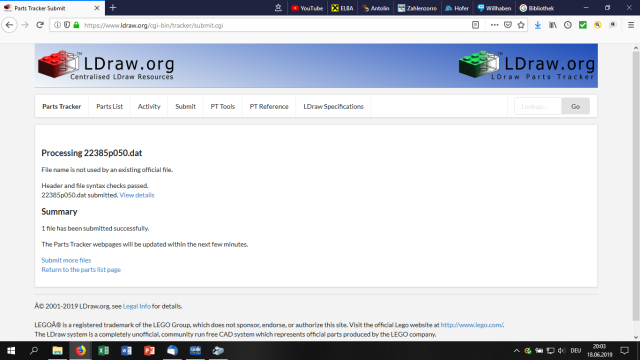Open the notification center icon

(624, 351)
